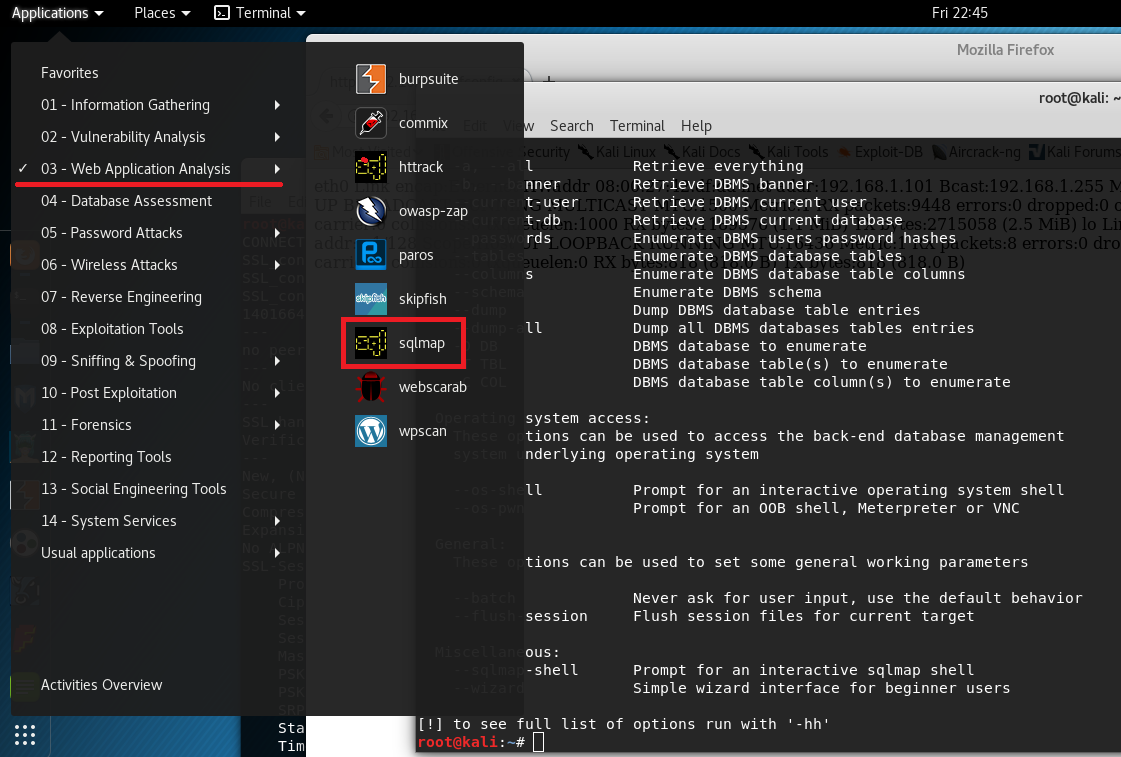Open the Show Applications grid icon
1121x757 pixels.
coord(25,735)
